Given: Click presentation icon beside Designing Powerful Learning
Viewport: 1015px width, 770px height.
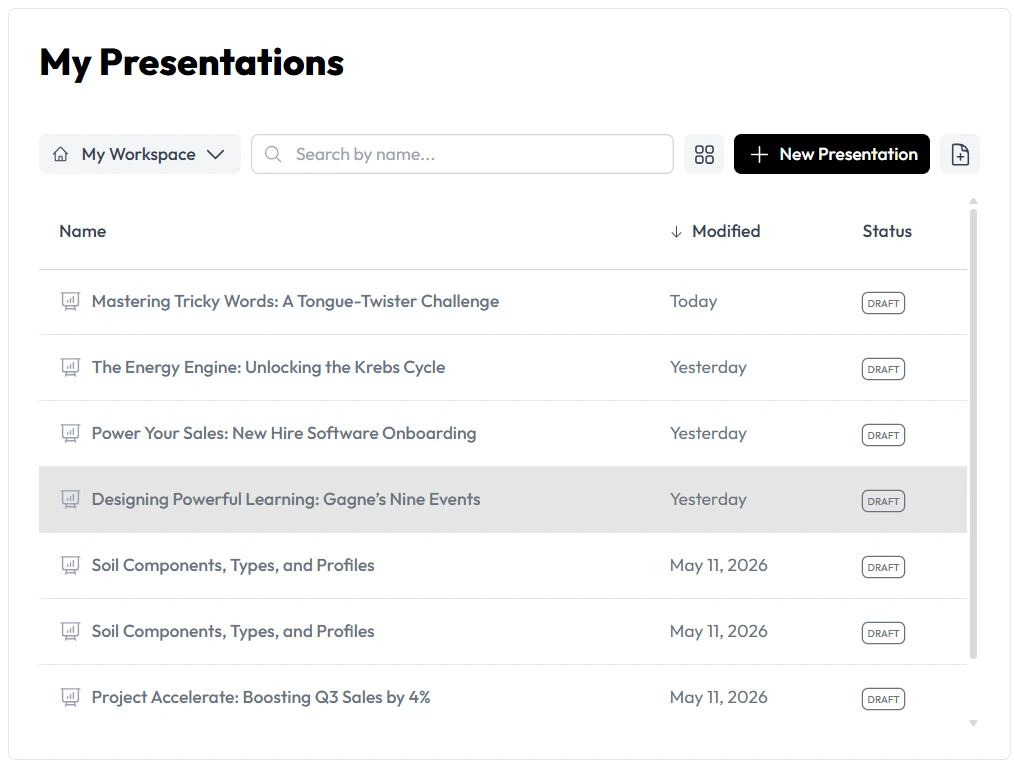Looking at the screenshot, I should click(71, 500).
